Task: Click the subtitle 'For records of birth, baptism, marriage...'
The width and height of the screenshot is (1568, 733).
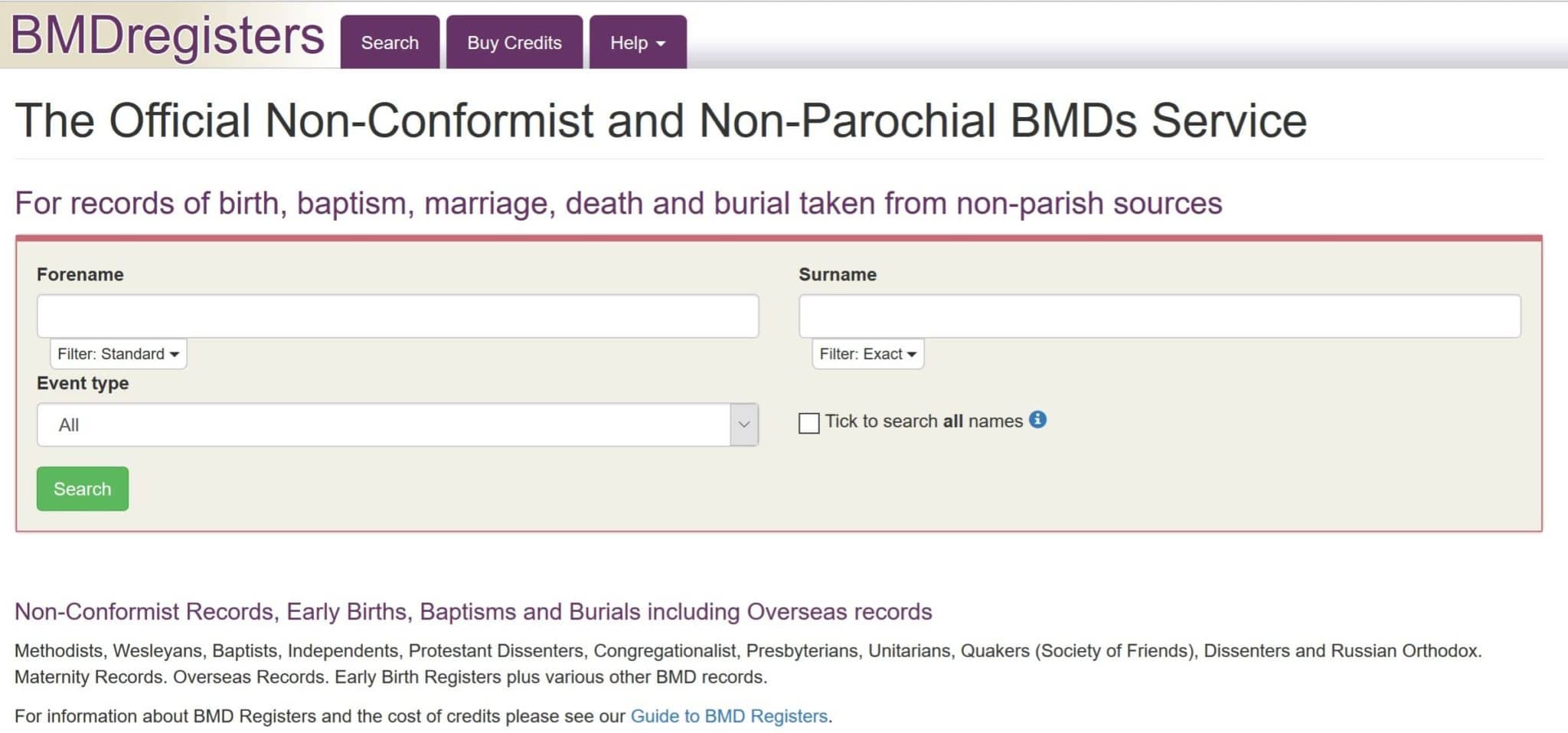Action: (619, 204)
